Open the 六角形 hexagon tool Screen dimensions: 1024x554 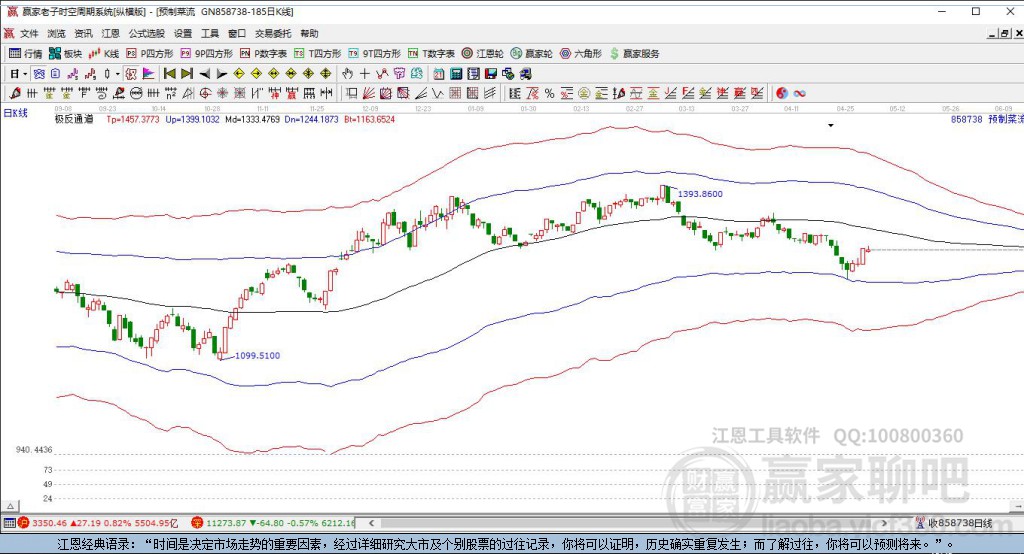tap(581, 54)
